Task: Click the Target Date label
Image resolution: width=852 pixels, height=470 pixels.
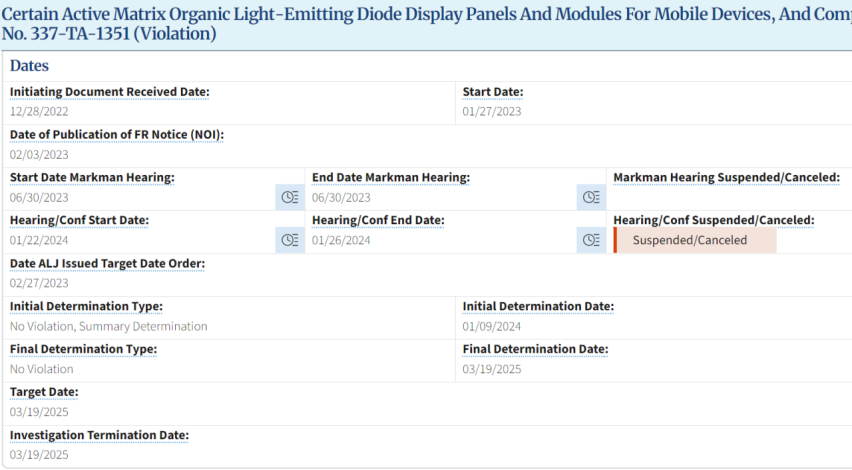Action: 44,392
